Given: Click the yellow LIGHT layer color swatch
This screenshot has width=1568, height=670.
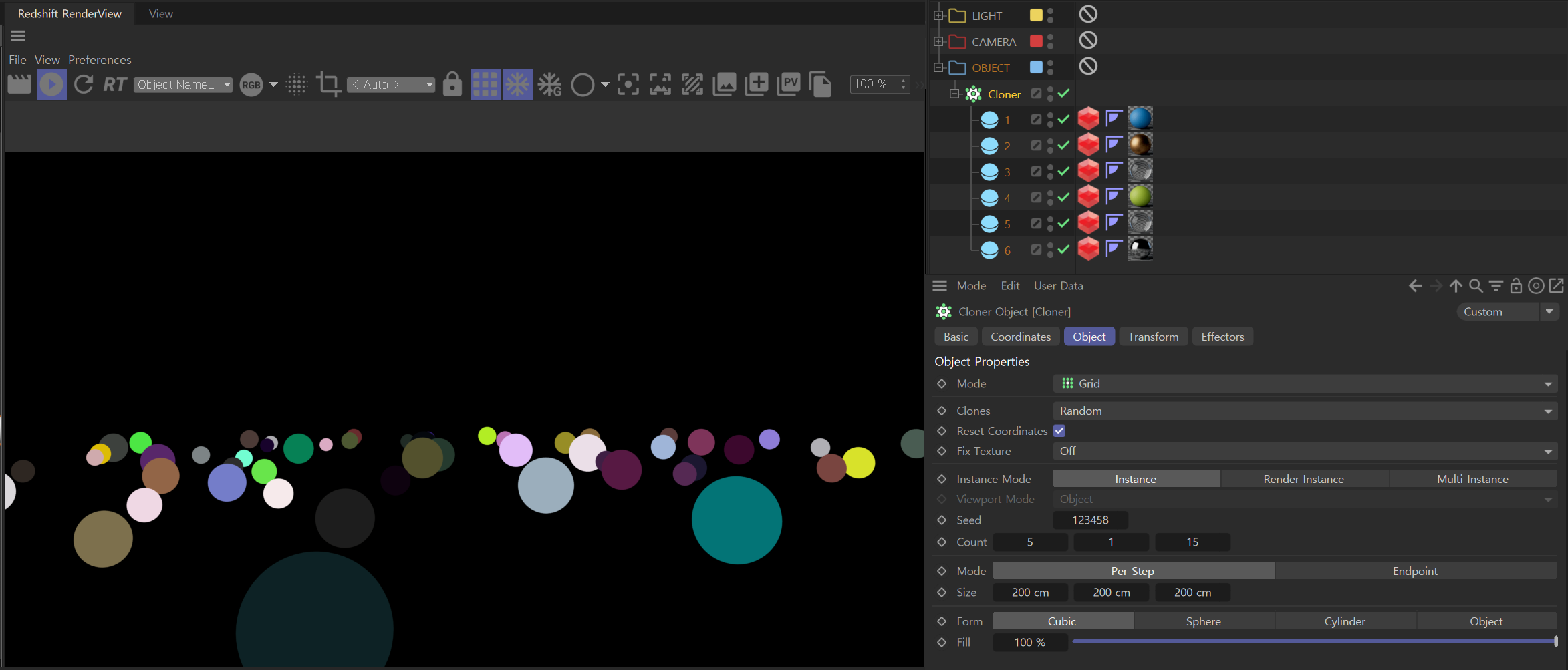Looking at the screenshot, I should (x=1036, y=15).
